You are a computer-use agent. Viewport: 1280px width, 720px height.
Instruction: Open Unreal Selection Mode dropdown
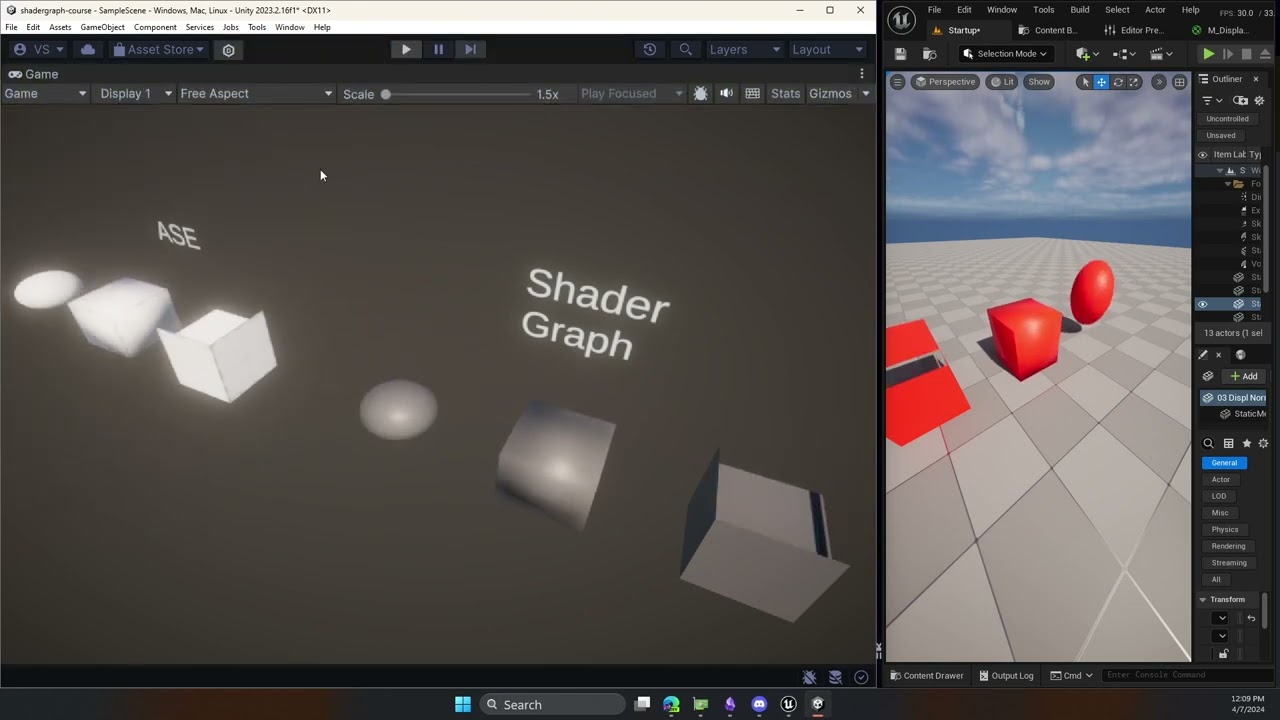[1006, 54]
